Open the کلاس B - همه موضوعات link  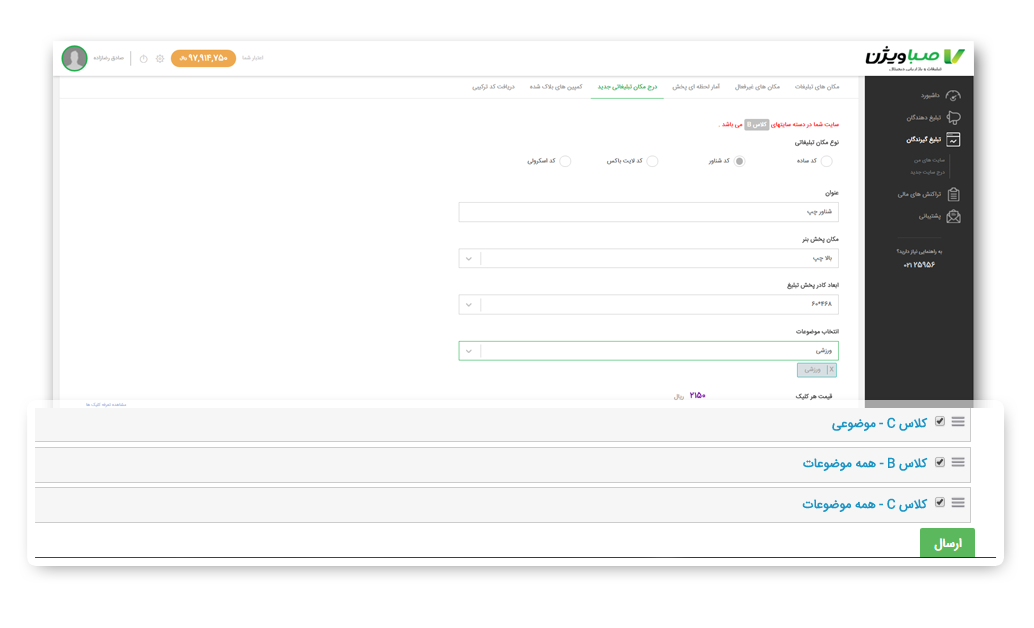click(865, 464)
